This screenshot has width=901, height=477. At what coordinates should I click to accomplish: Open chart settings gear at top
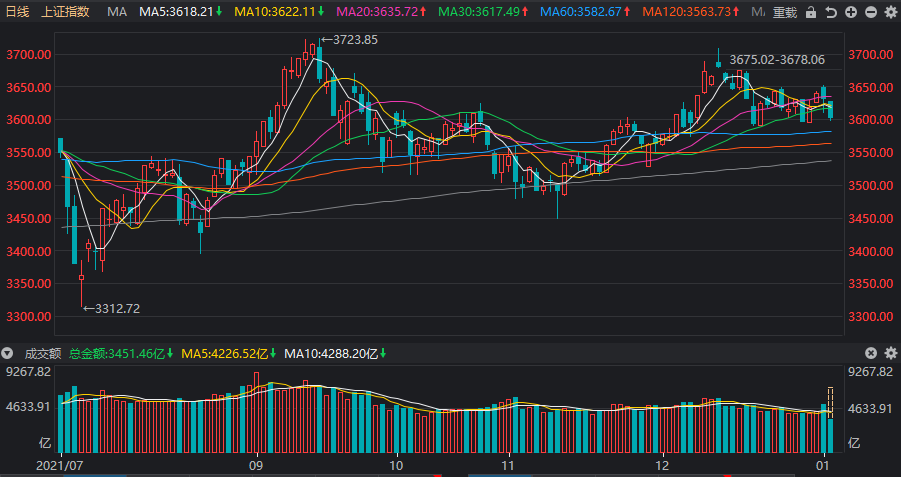[x=891, y=12]
